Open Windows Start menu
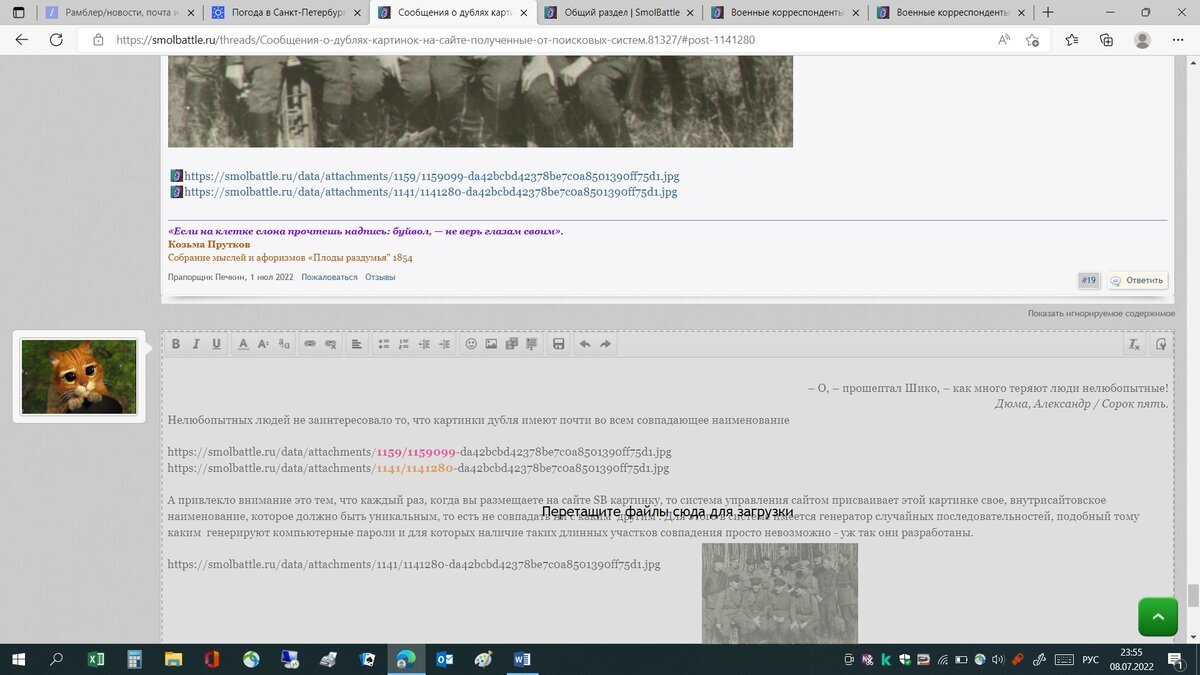Screen dimensions: 1200x675 pos(19,659)
